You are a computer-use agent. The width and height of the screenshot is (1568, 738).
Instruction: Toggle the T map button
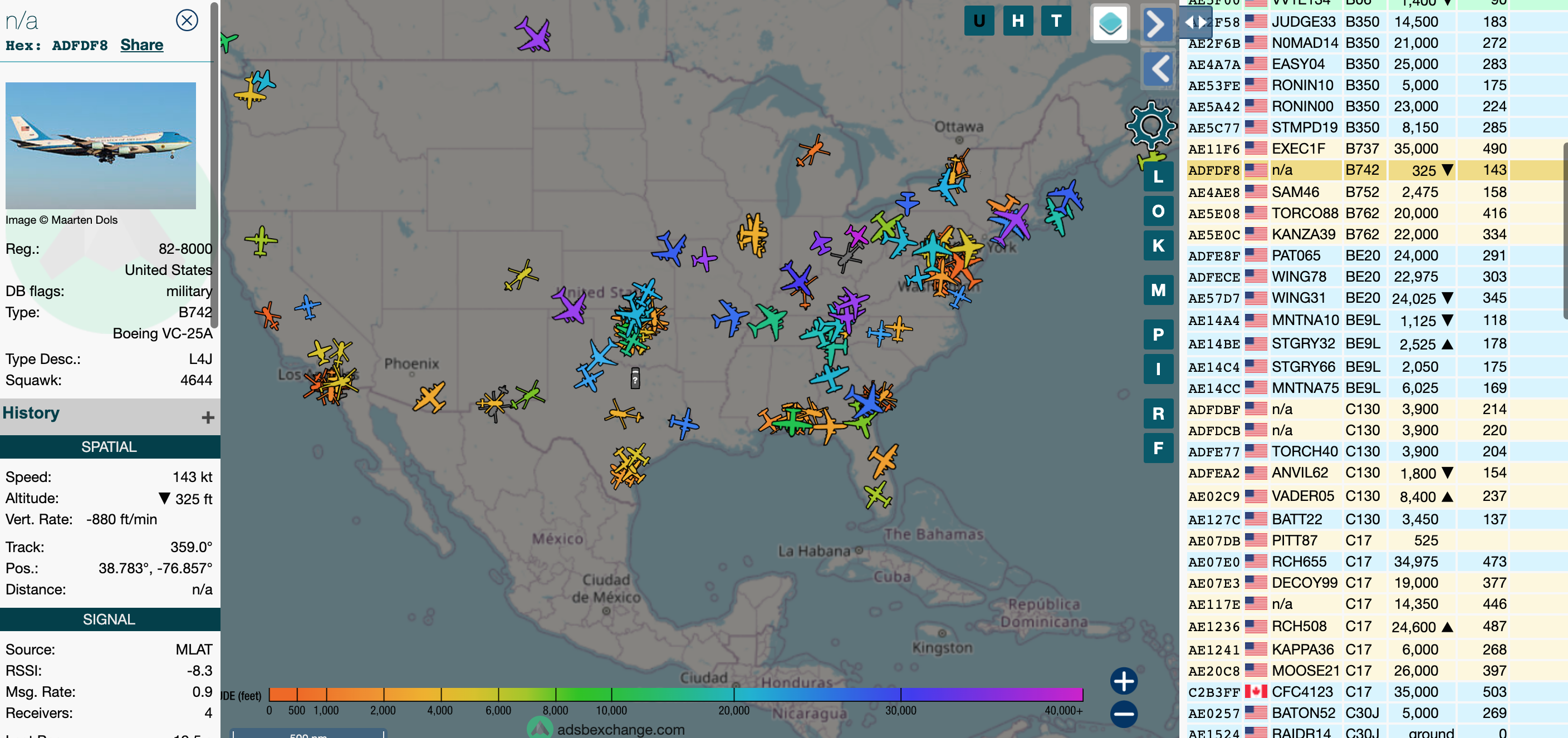tap(1056, 21)
